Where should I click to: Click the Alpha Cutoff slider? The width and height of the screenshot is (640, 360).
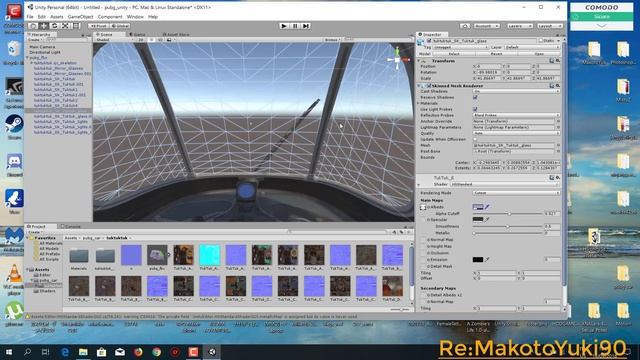508,213
